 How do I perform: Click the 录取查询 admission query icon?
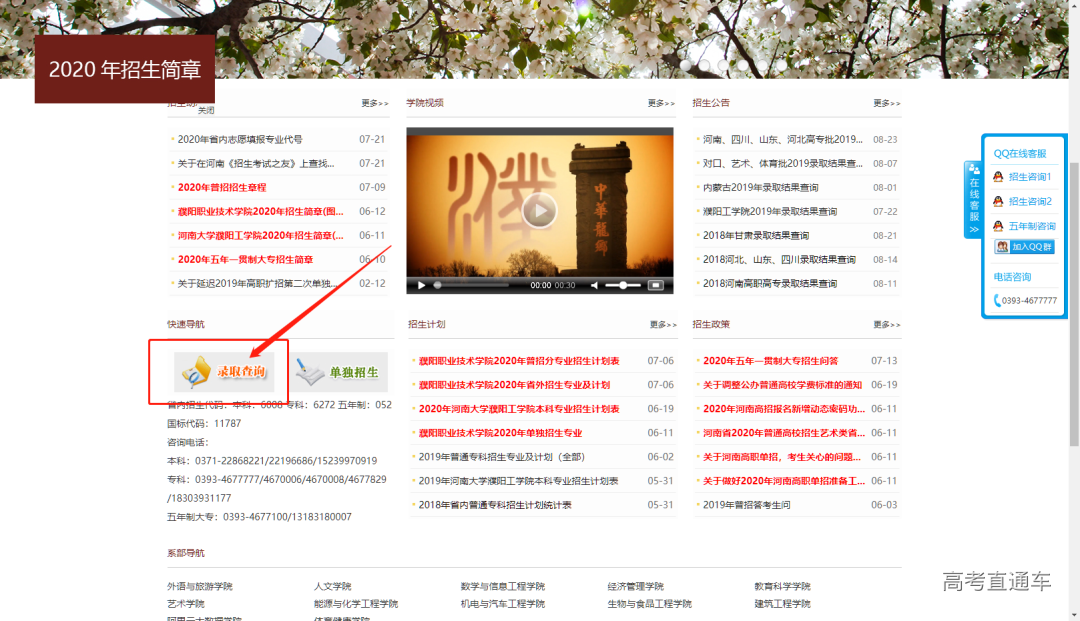225,372
